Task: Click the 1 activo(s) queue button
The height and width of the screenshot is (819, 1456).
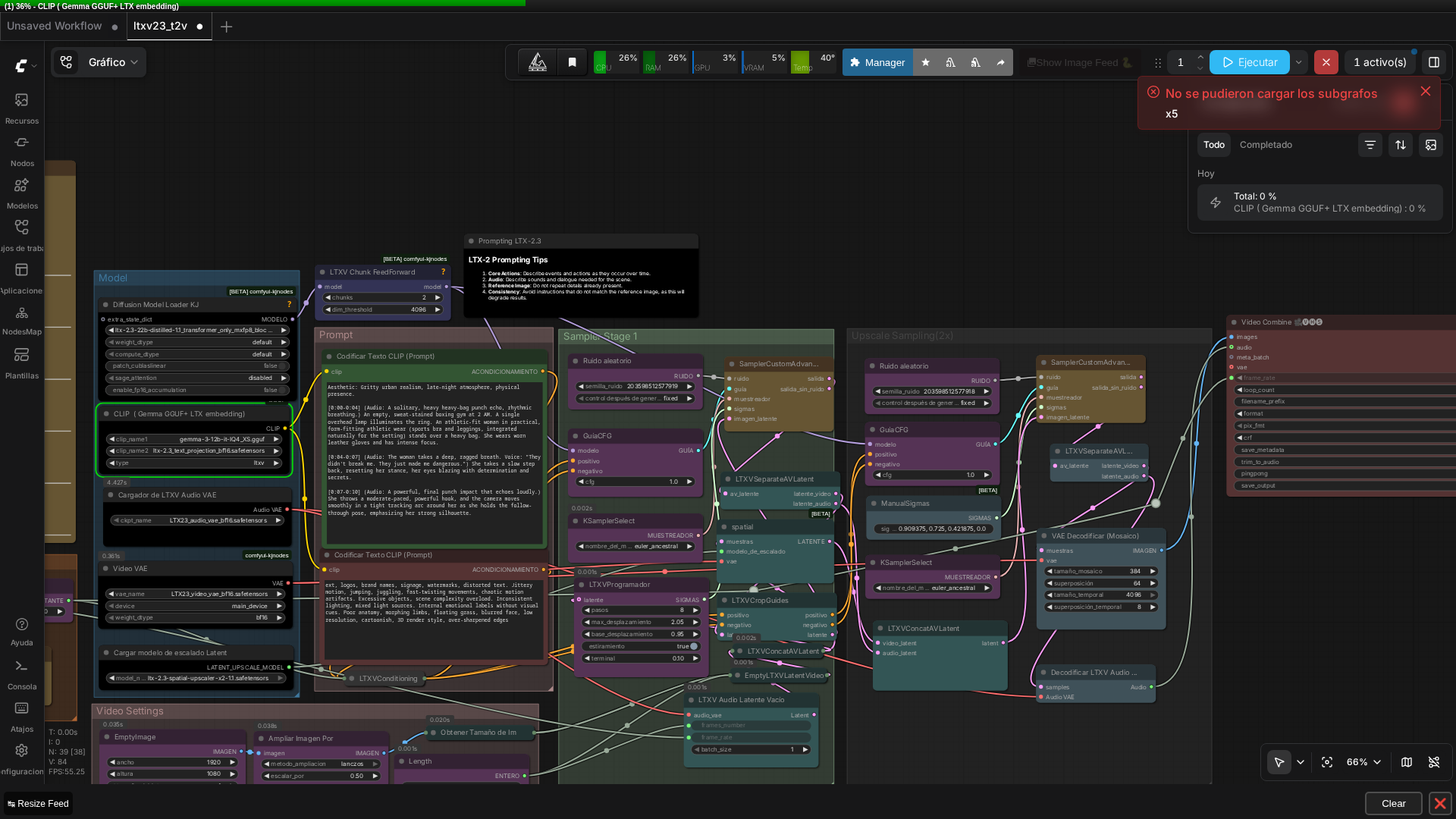Action: [x=1379, y=62]
